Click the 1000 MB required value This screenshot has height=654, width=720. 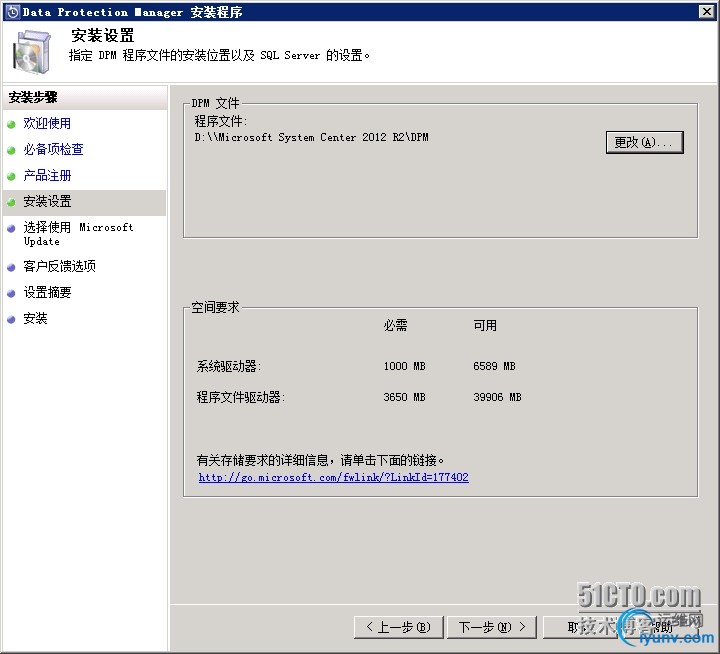tap(405, 366)
